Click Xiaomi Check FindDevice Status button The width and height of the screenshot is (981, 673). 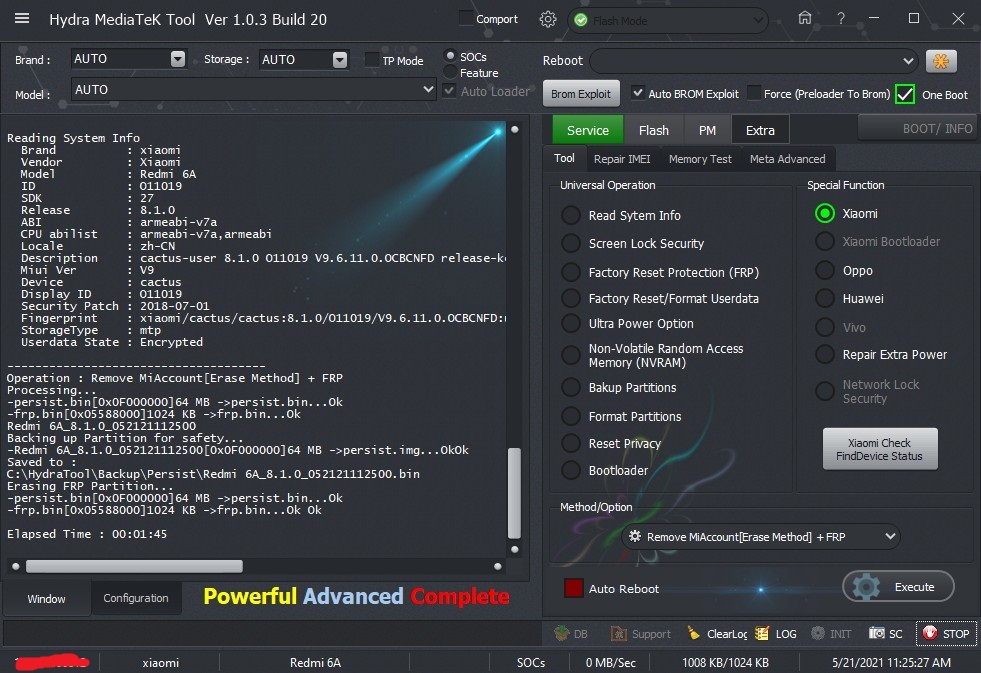880,449
